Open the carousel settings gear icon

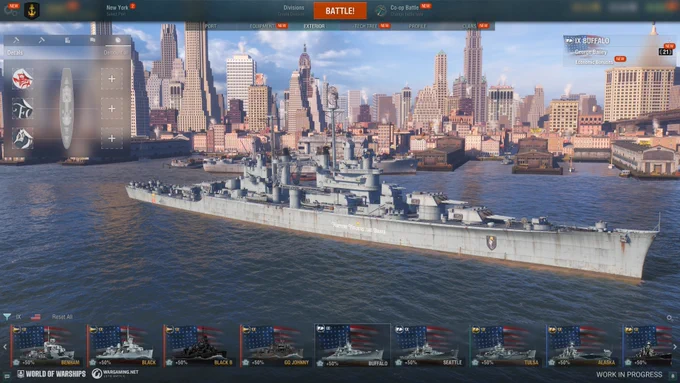pyautogui.click(x=670, y=318)
